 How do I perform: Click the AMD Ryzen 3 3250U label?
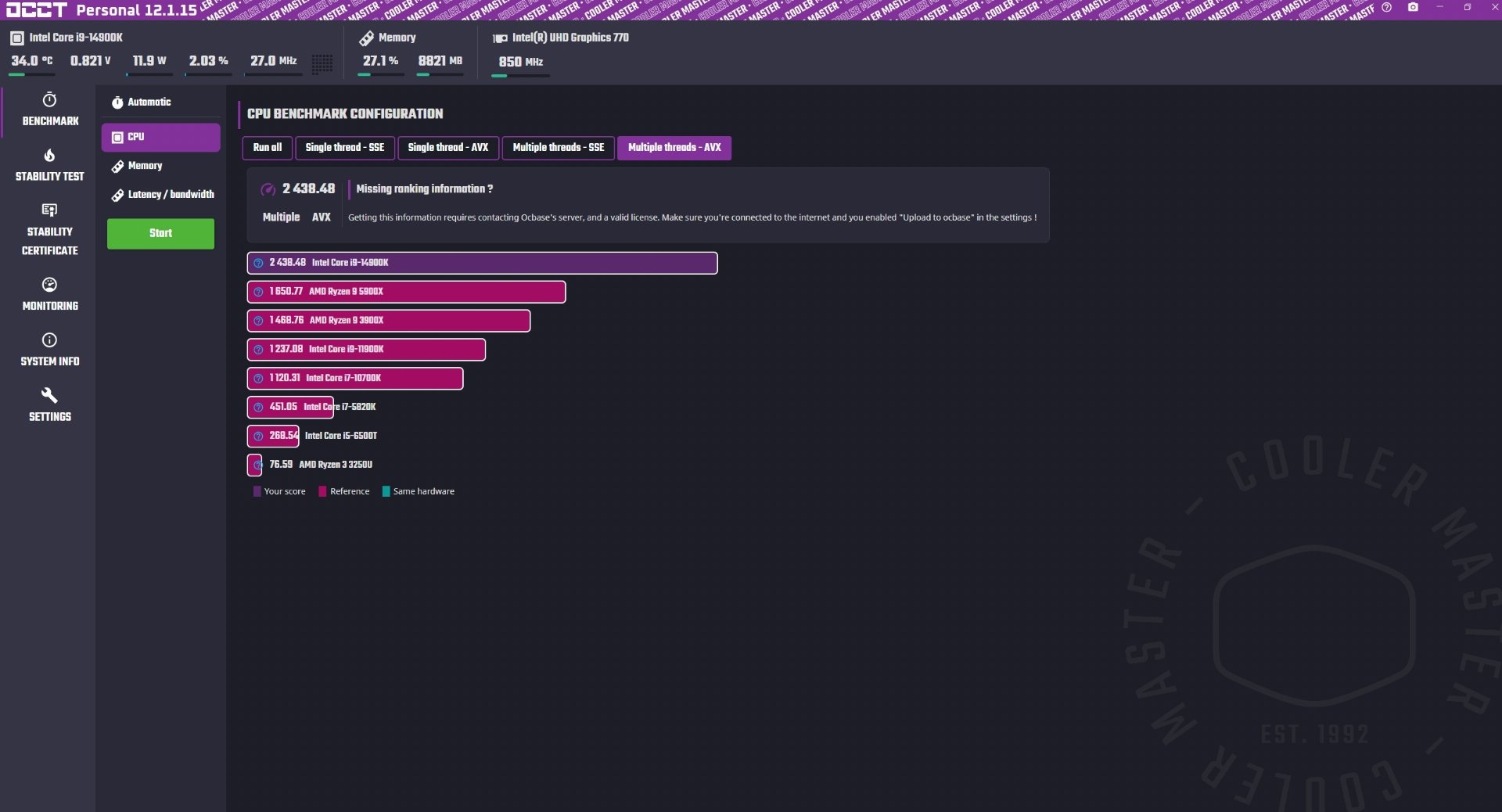point(336,465)
